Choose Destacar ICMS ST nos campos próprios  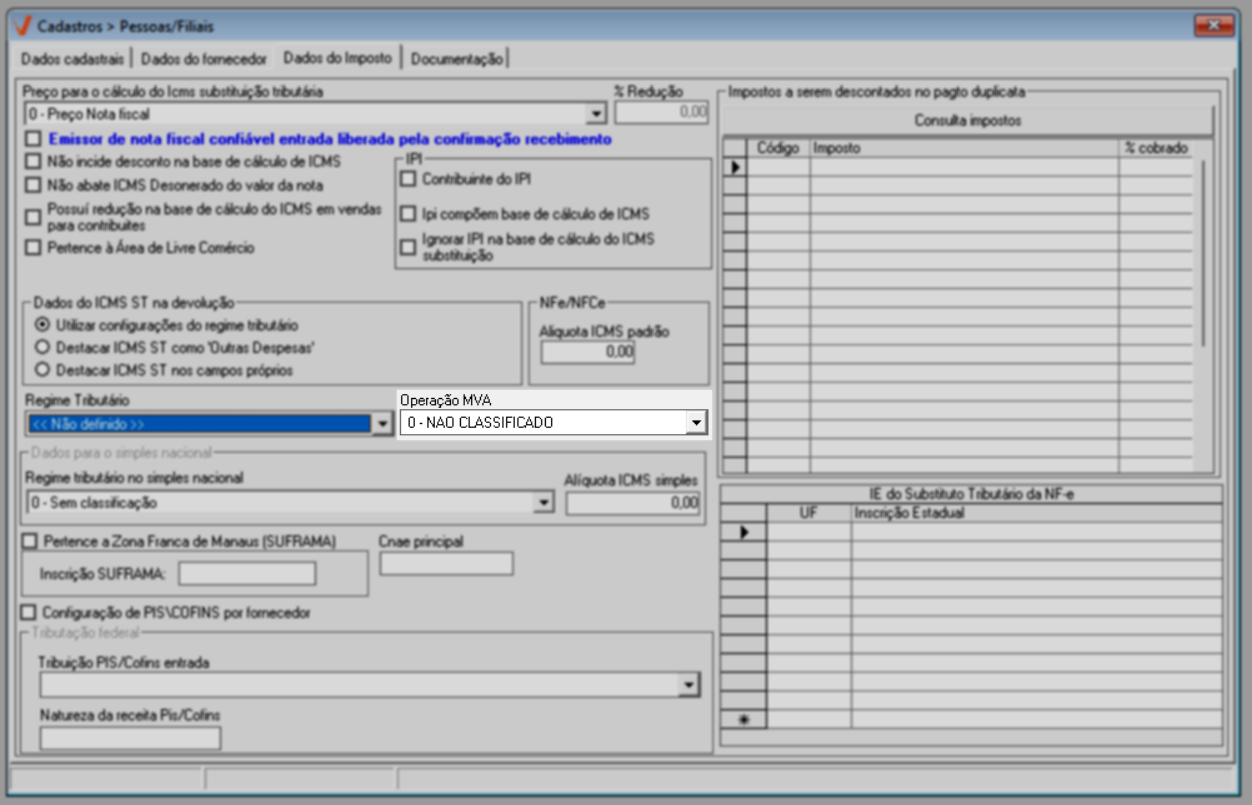pos(42,369)
